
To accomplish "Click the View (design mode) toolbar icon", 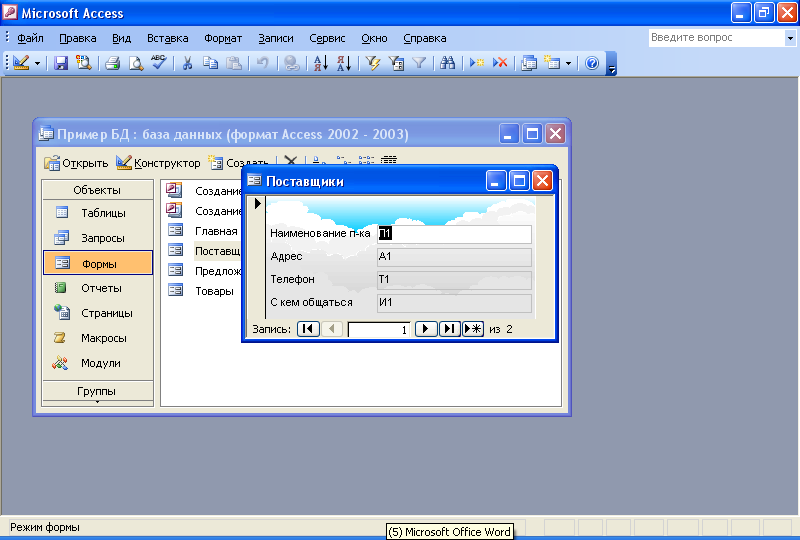I will [x=21, y=63].
